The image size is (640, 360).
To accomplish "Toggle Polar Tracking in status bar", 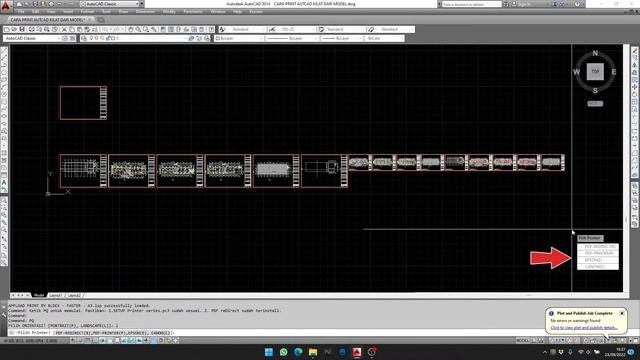I will pos(102,340).
